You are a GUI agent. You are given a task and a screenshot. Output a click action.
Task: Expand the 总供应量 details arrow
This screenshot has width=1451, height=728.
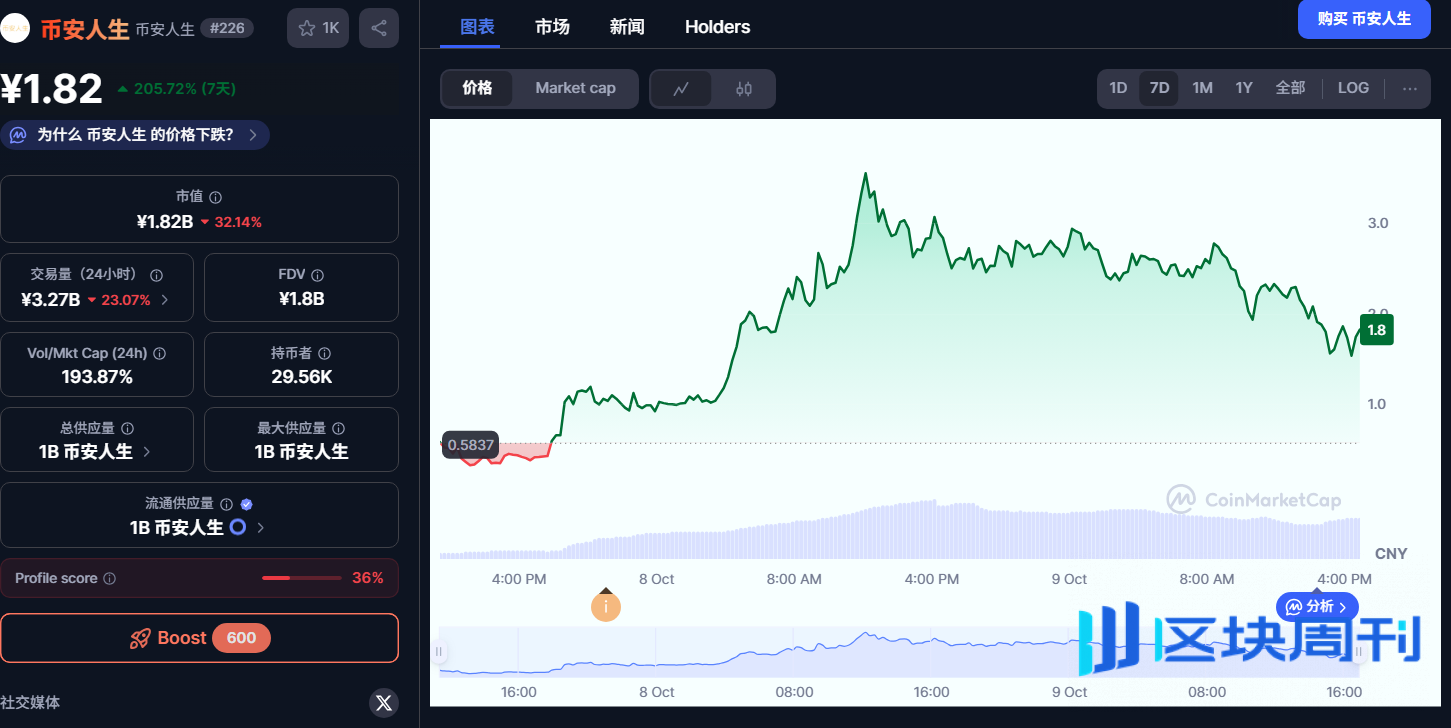coord(147,452)
